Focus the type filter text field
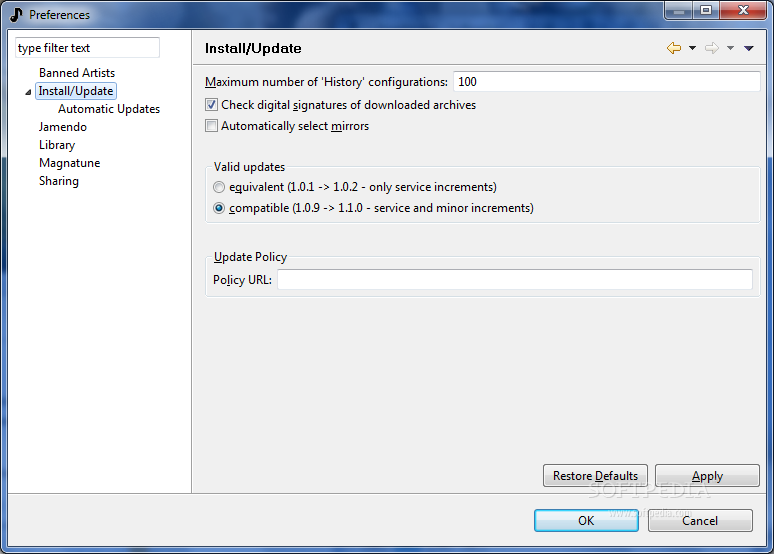This screenshot has height=554, width=774. pyautogui.click(x=87, y=48)
